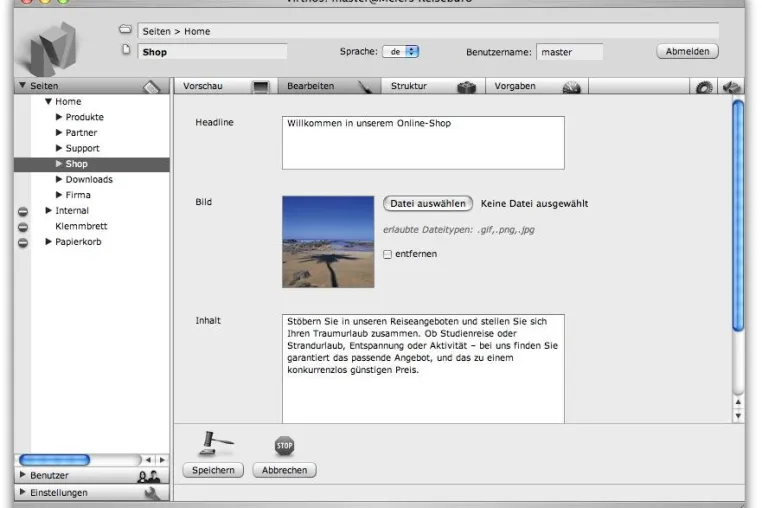Viewport: 762px width, 508px height.
Task: Click the minus icon beside Papierkorb
Action: [x=23, y=243]
